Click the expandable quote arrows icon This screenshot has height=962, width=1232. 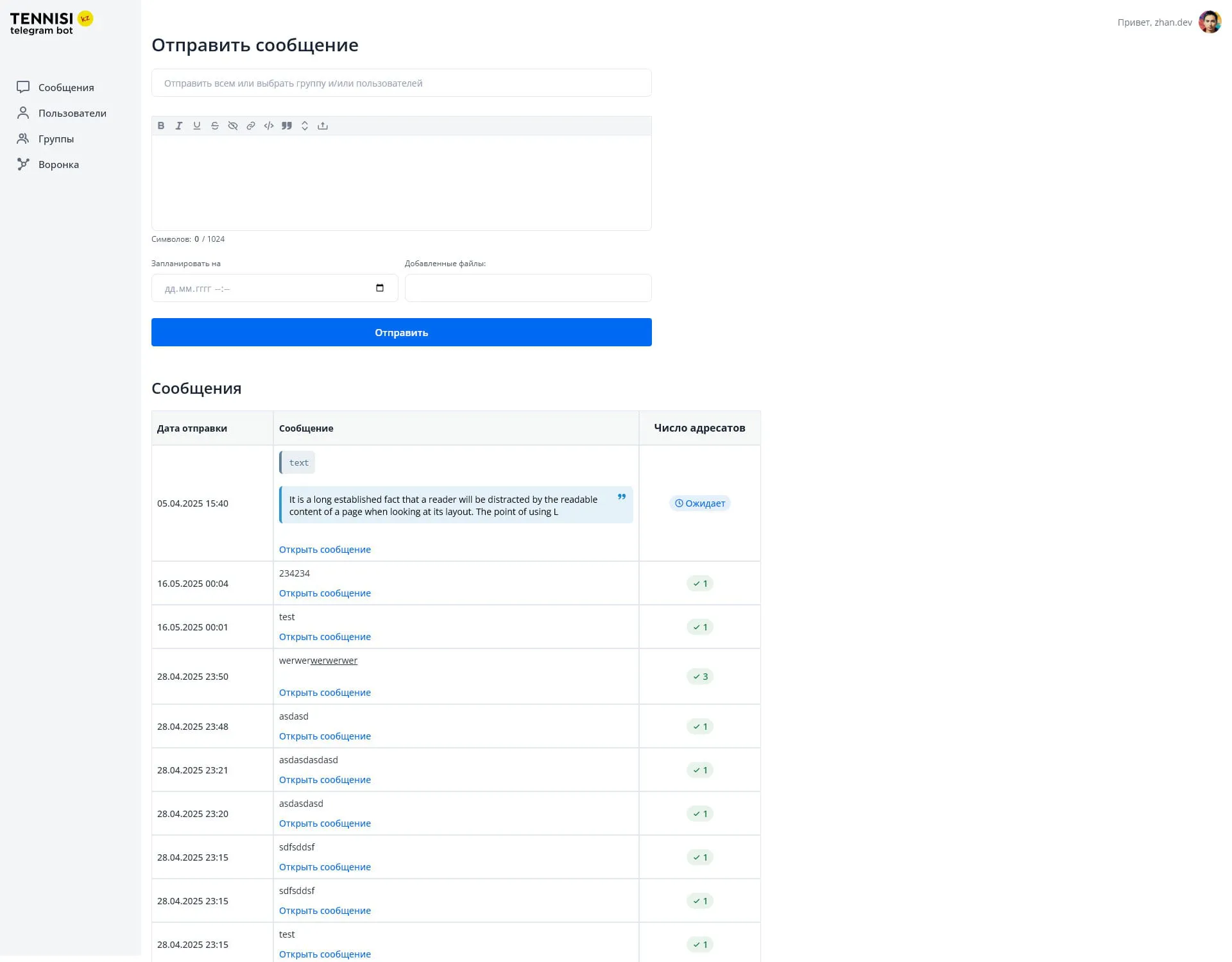305,126
